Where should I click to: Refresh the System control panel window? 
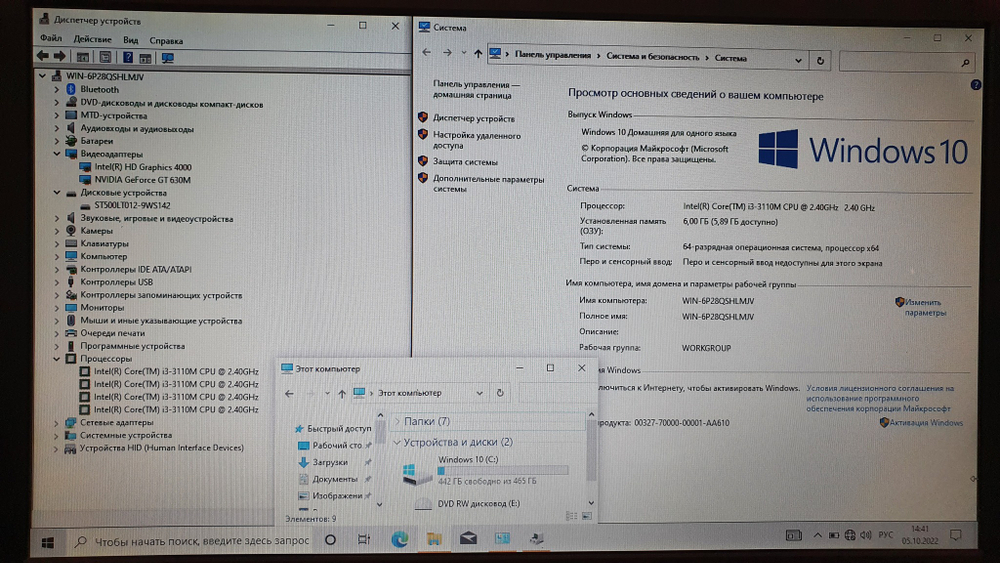[x=820, y=60]
